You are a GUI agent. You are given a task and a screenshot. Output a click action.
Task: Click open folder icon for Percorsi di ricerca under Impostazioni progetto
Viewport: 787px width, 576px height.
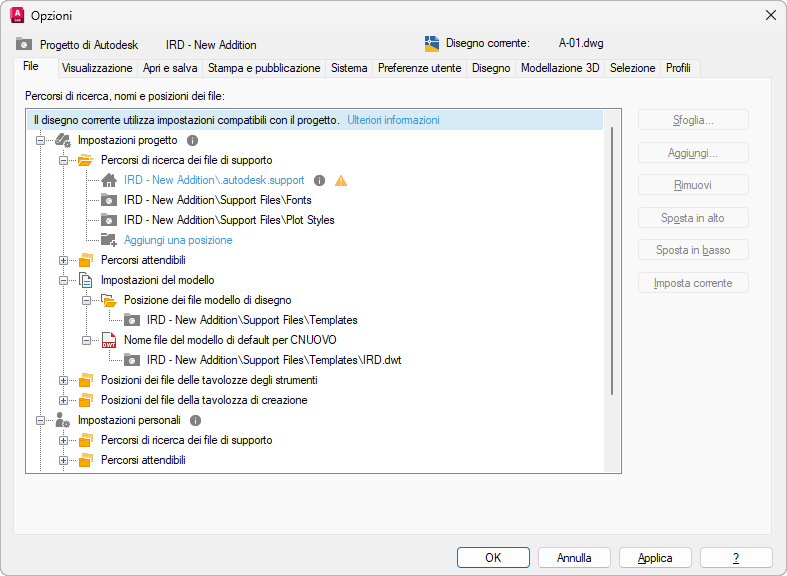86,160
